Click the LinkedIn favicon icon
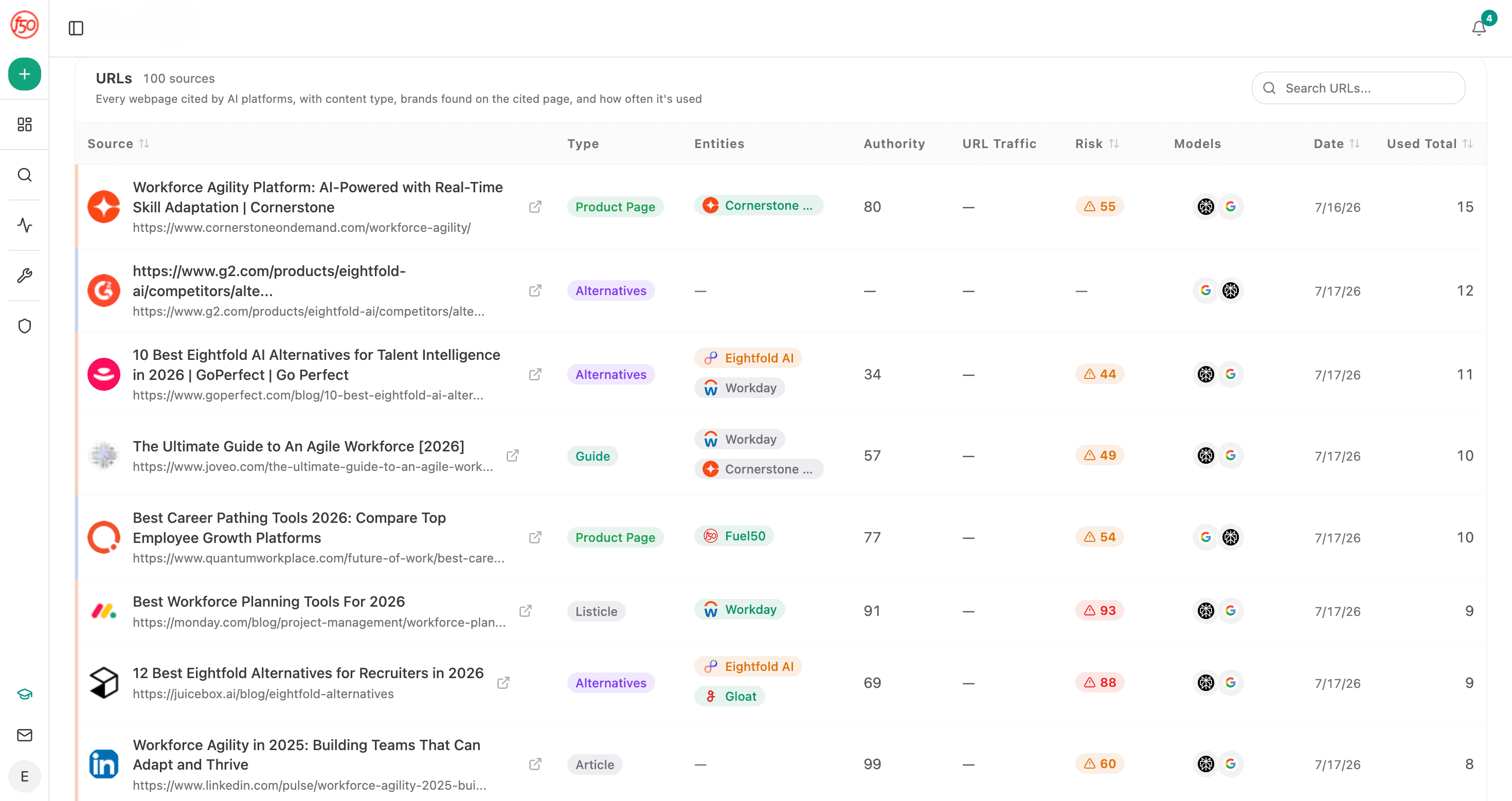The width and height of the screenshot is (1512, 801). [x=104, y=764]
